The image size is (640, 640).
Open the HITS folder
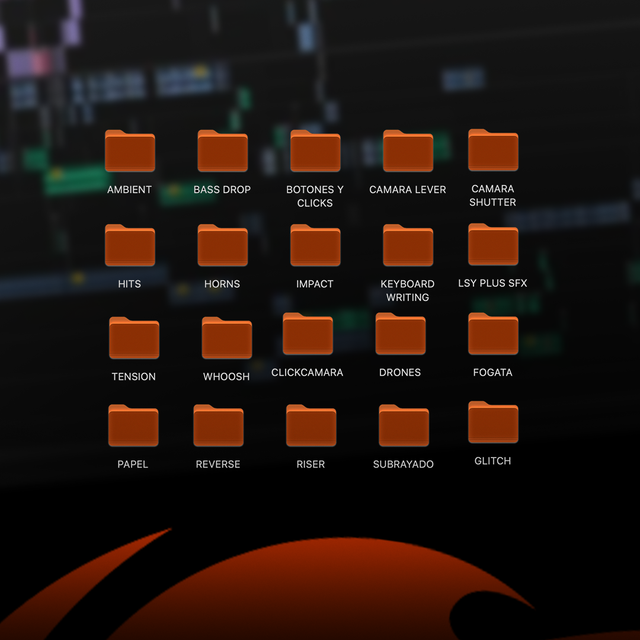pos(130,246)
